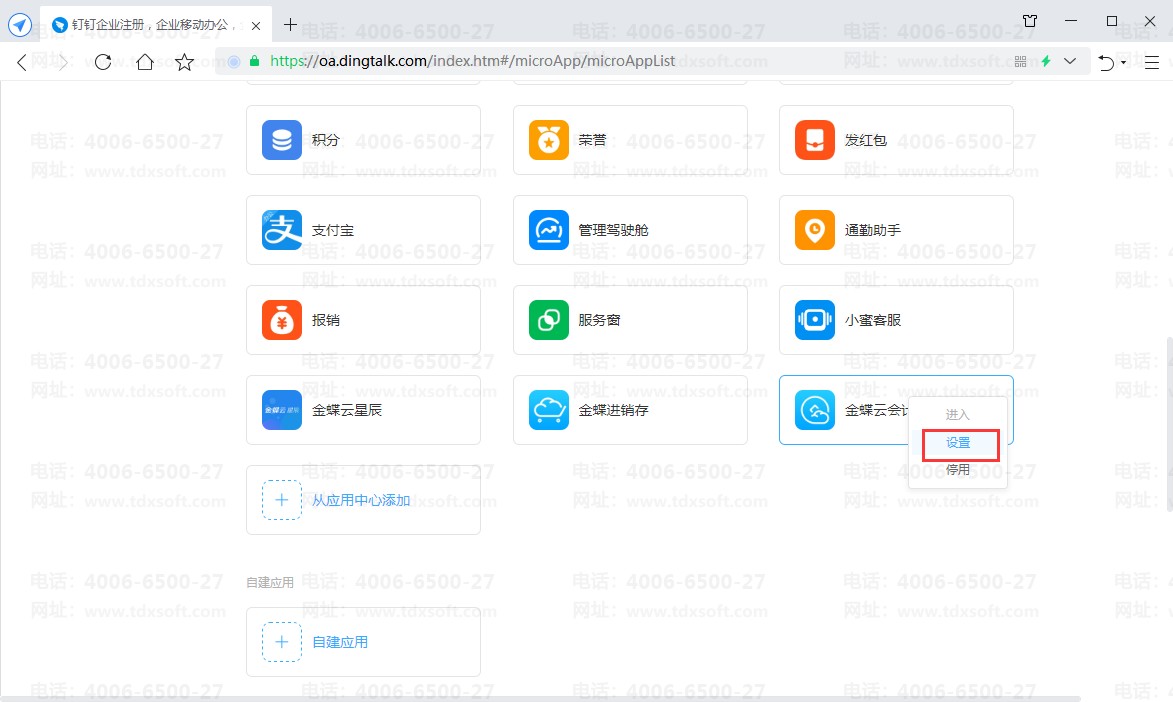Viewport: 1173px width, 702px height.
Task: Click the 支付宝 Alipay icon
Action: click(x=282, y=230)
